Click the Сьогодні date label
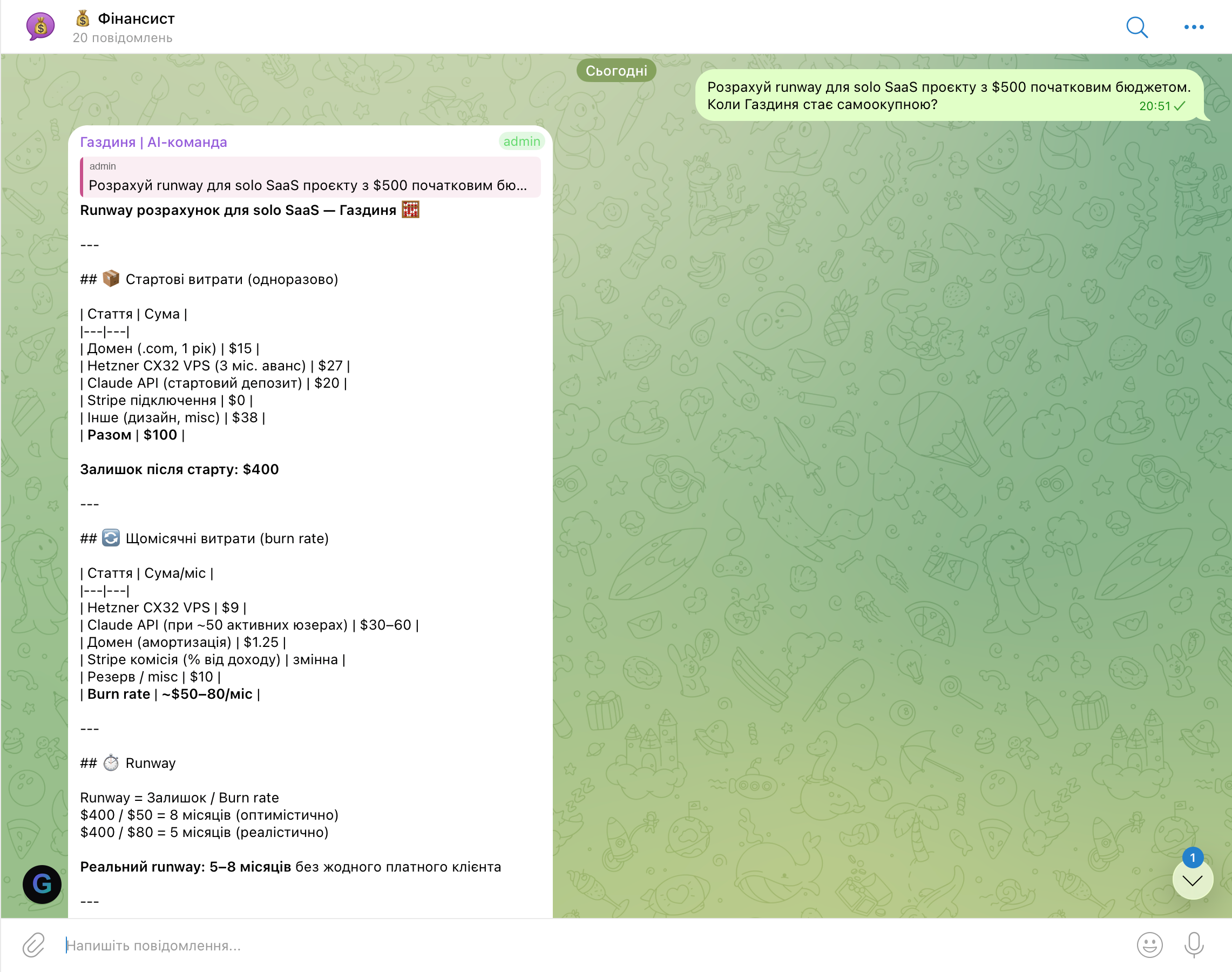The width and height of the screenshot is (1232, 972). (615, 71)
